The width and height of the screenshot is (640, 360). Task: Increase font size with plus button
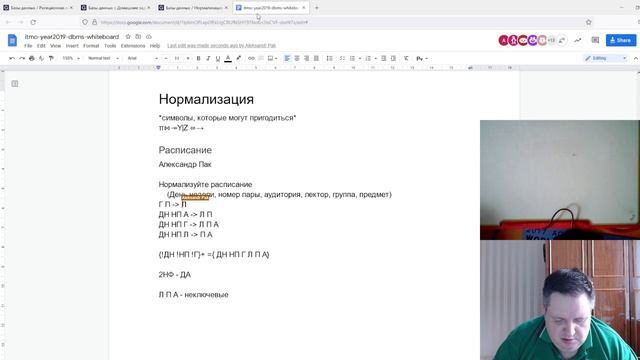(188, 58)
